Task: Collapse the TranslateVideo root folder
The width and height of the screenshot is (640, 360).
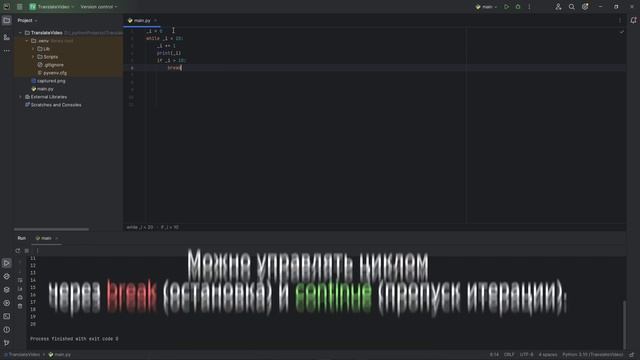Action: [x=20, y=33]
